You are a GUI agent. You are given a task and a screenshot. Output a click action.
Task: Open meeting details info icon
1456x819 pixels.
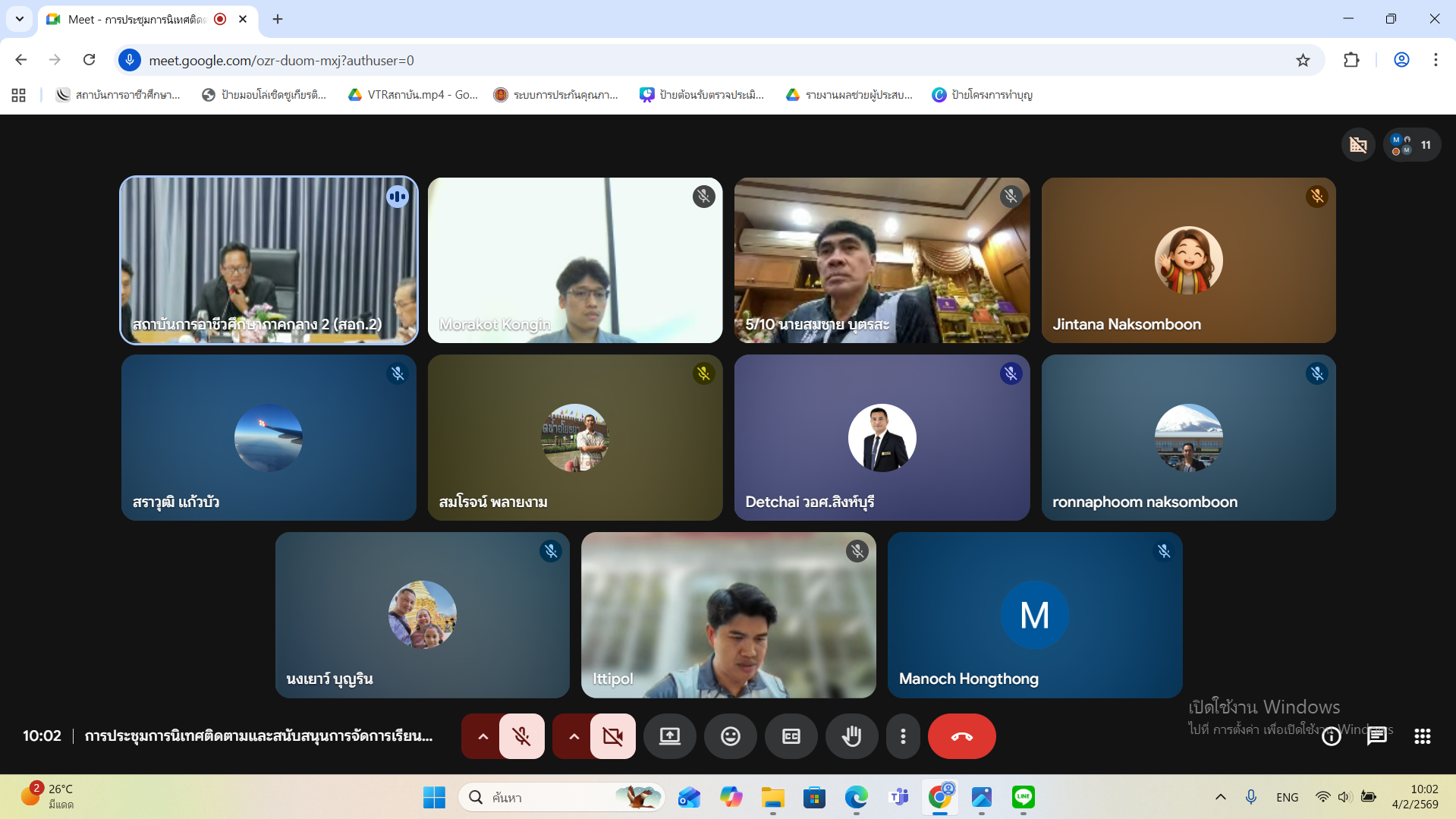pyautogui.click(x=1331, y=736)
